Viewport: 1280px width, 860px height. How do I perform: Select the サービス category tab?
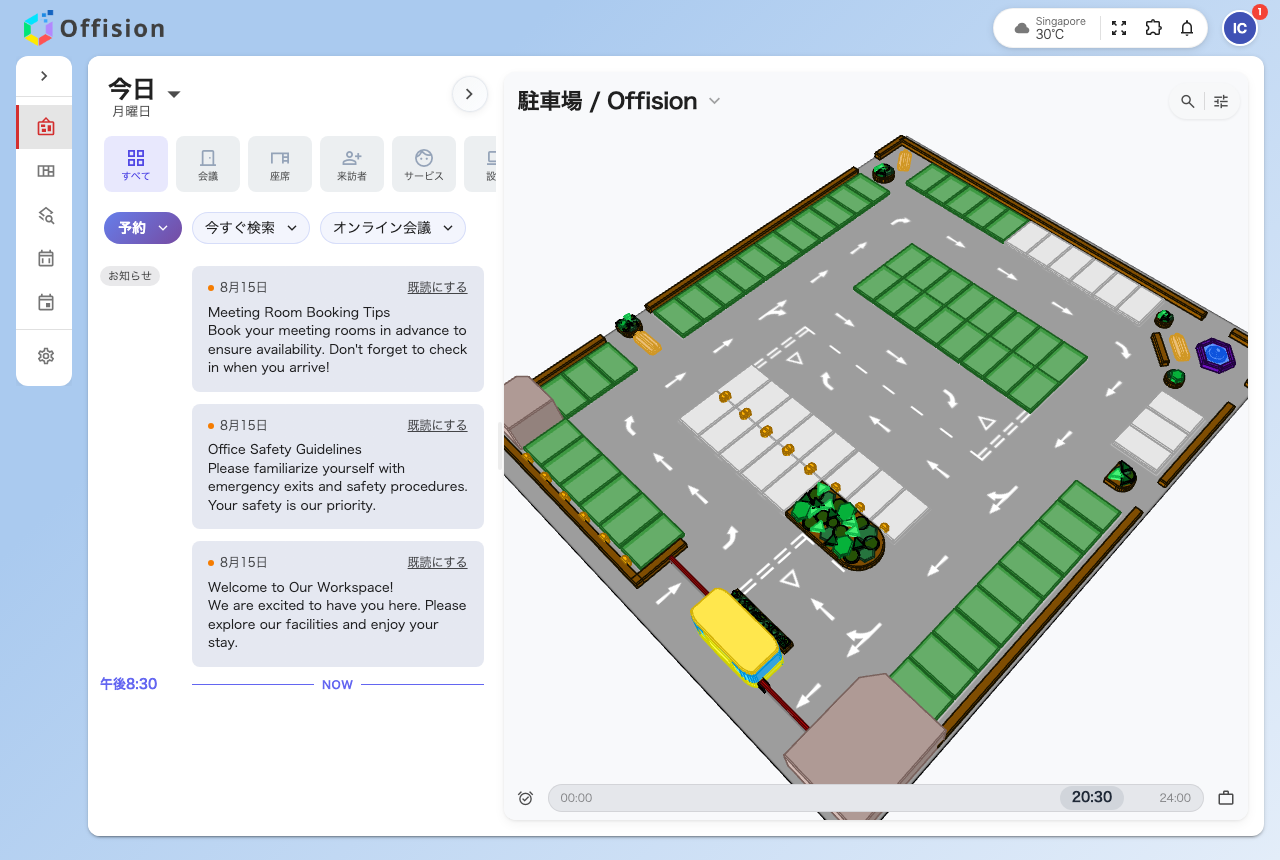click(424, 164)
